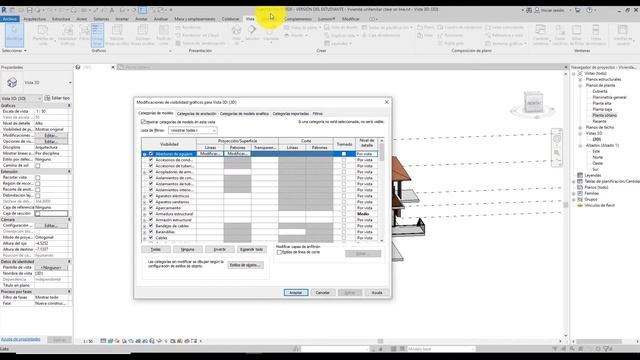
Task: Expand the Bandejas de cables category
Action: click(x=144, y=226)
